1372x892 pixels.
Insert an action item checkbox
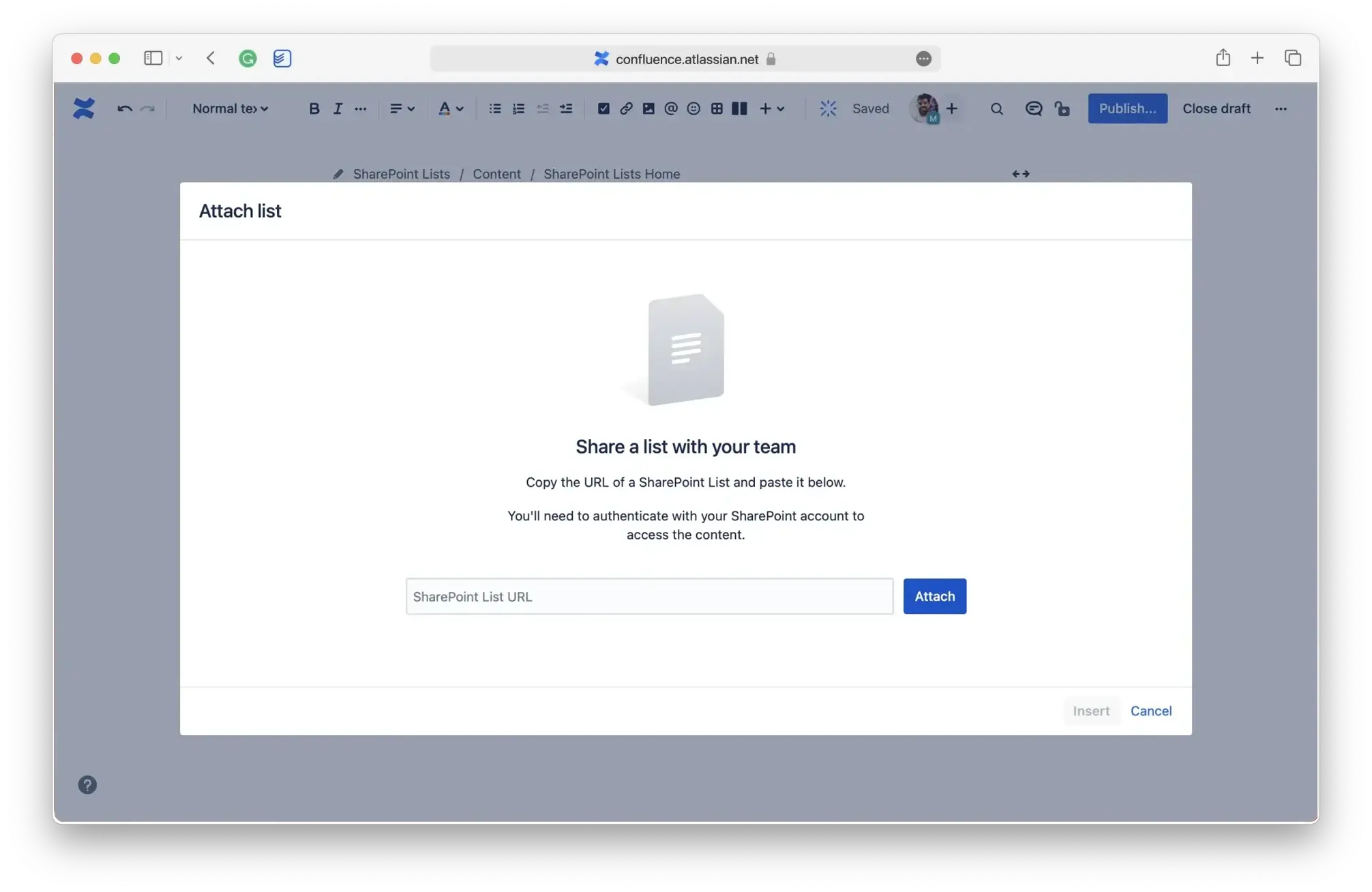pyautogui.click(x=603, y=108)
